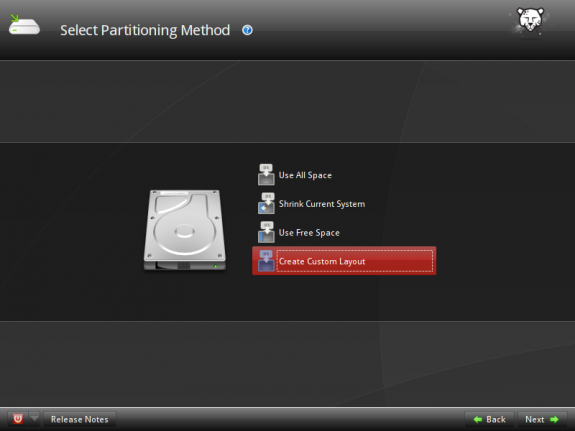Open the Release Notes
Screen dimensions: 575x431
tap(80, 419)
